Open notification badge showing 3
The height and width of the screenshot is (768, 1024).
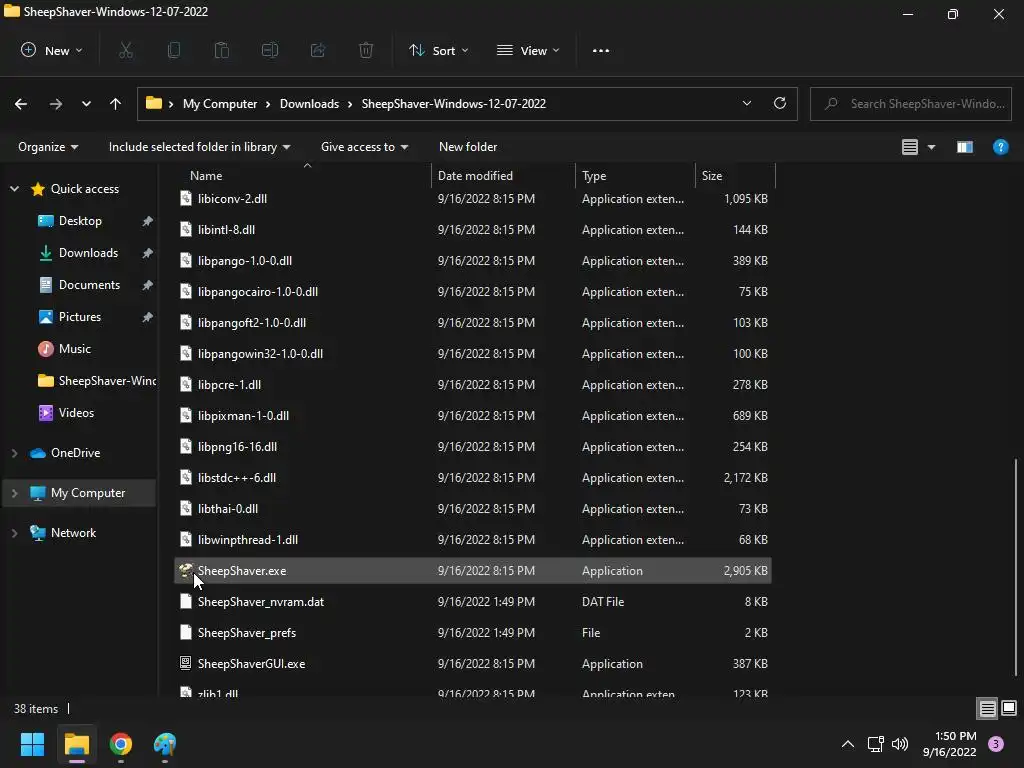(996, 744)
